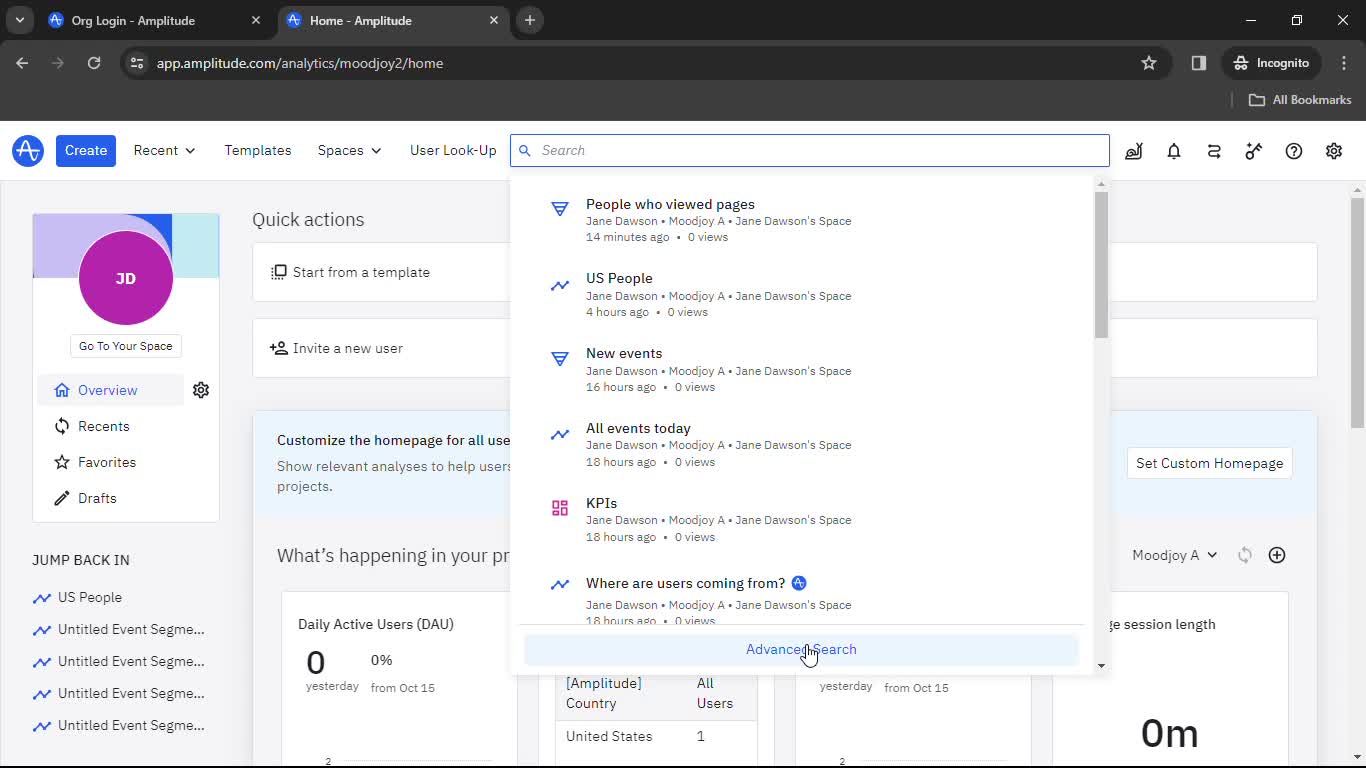Open the help question mark icon
Image resolution: width=1366 pixels, height=768 pixels.
(1294, 151)
